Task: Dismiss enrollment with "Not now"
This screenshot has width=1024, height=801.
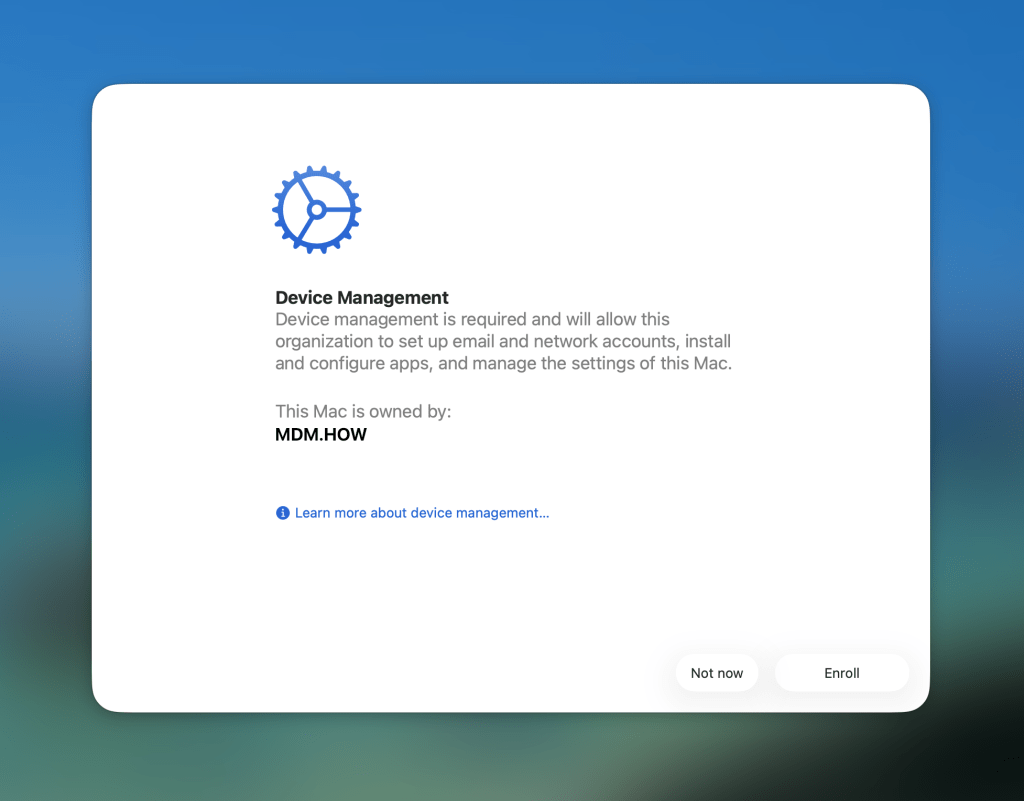Action: [716, 673]
